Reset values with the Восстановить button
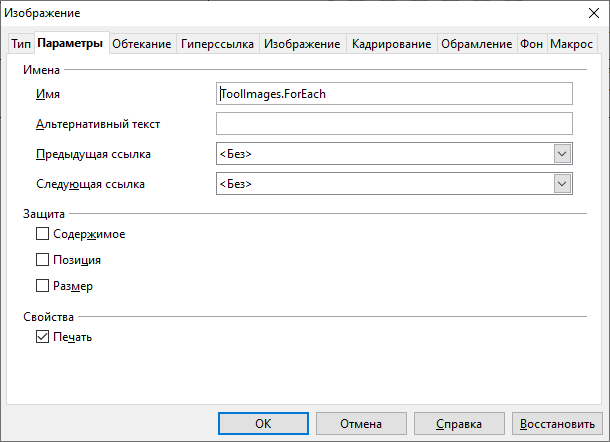This screenshot has height=442, width=610. [557, 424]
